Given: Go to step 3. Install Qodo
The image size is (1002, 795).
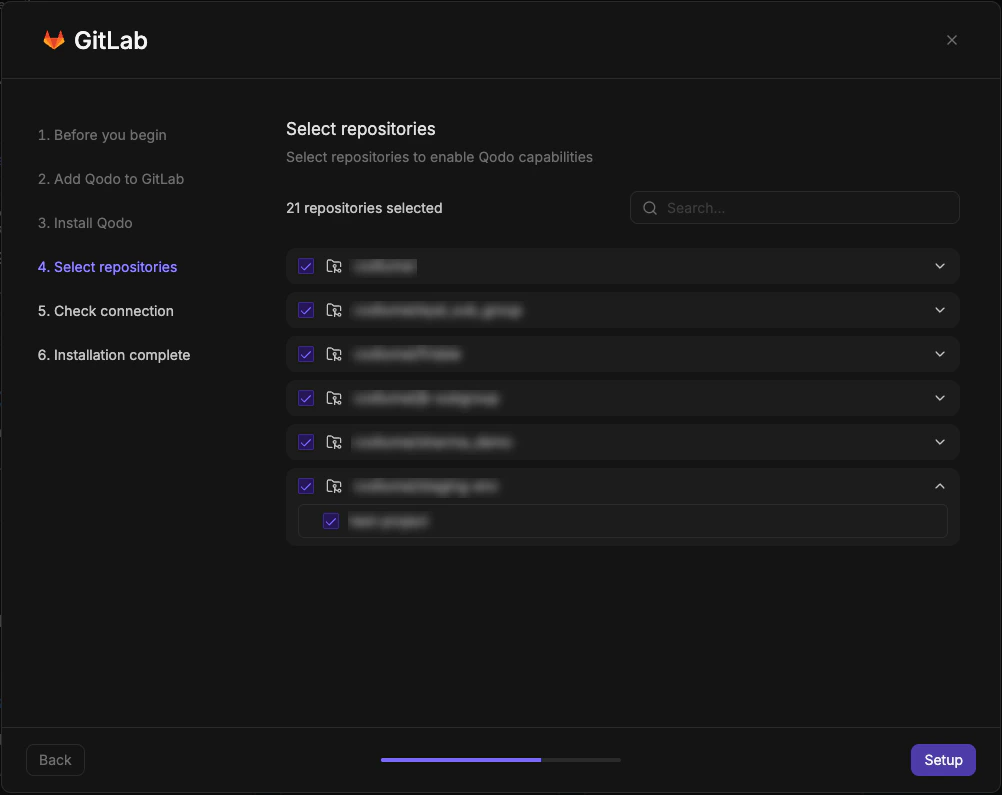Looking at the screenshot, I should pos(85,223).
